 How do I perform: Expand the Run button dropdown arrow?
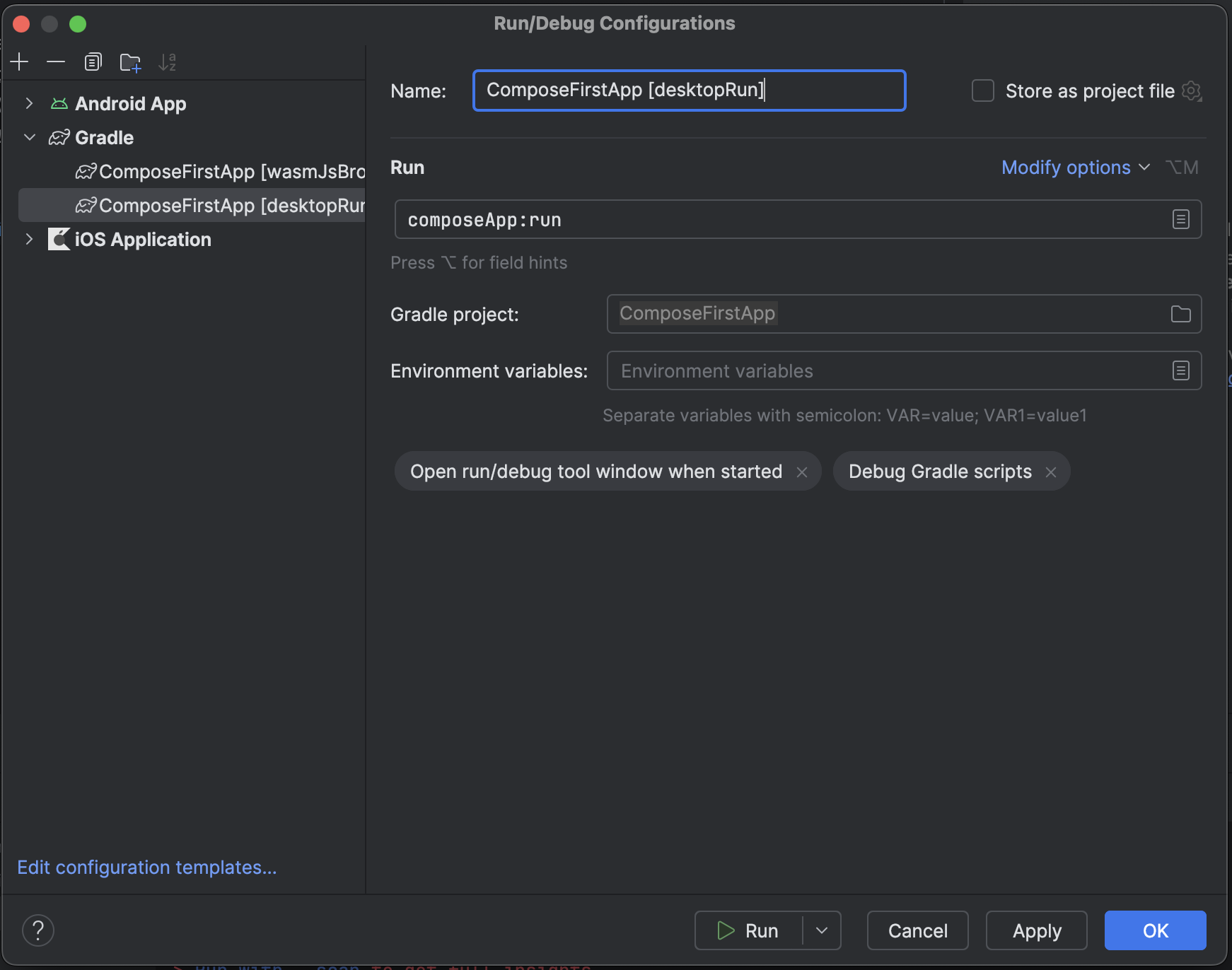(x=823, y=930)
